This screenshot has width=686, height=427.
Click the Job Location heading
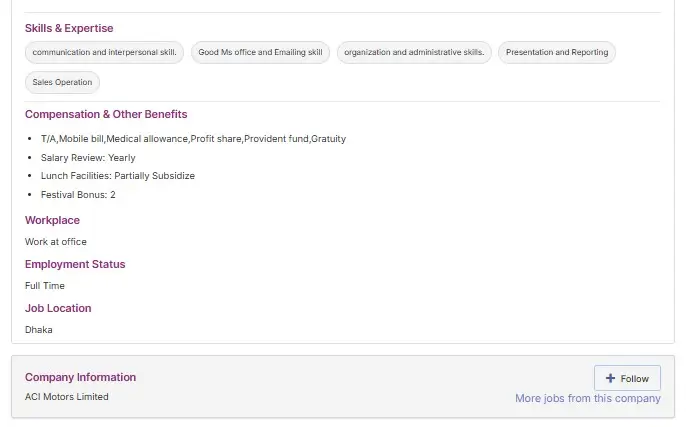pyautogui.click(x=58, y=308)
